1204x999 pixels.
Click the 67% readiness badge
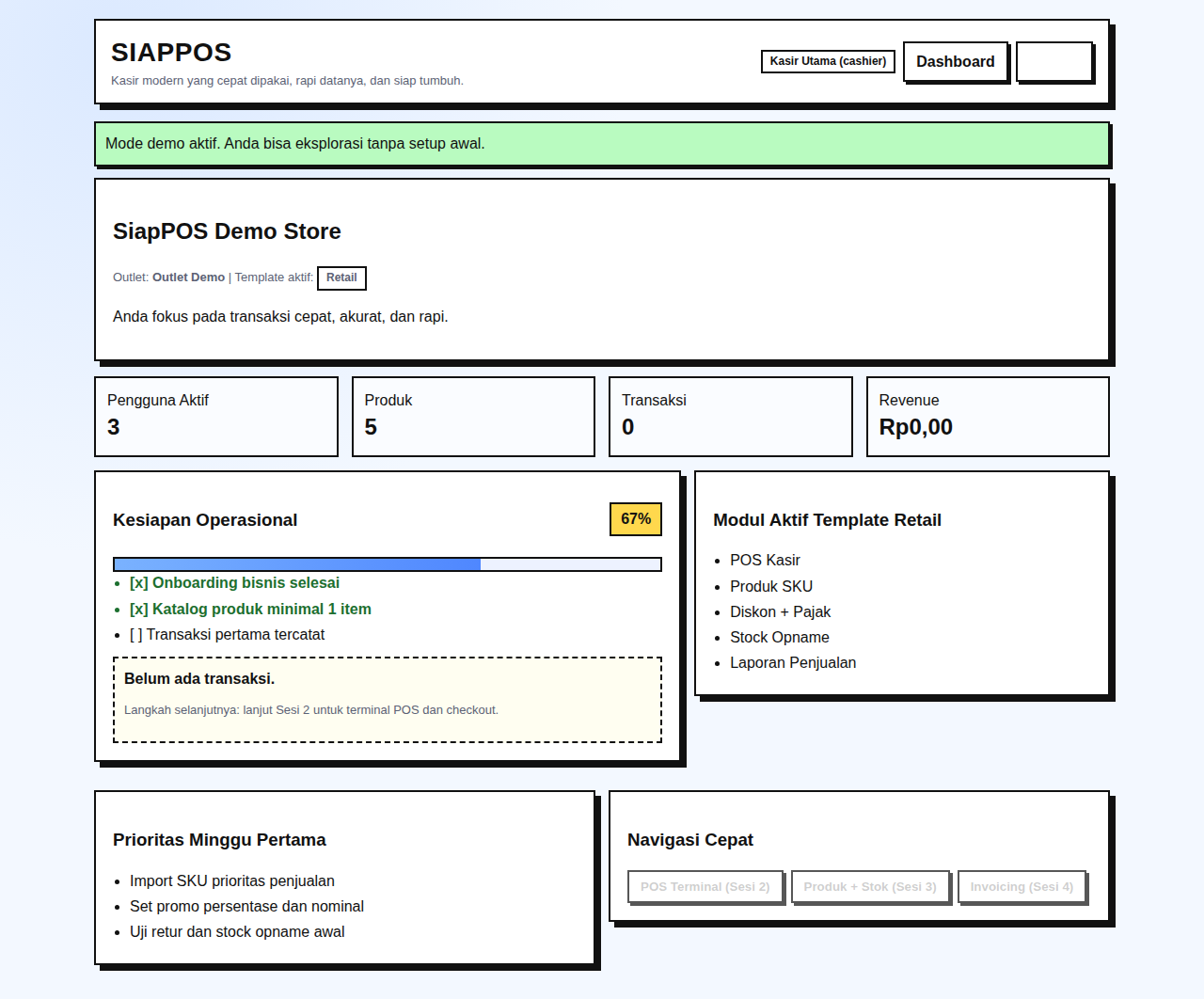tap(636, 519)
